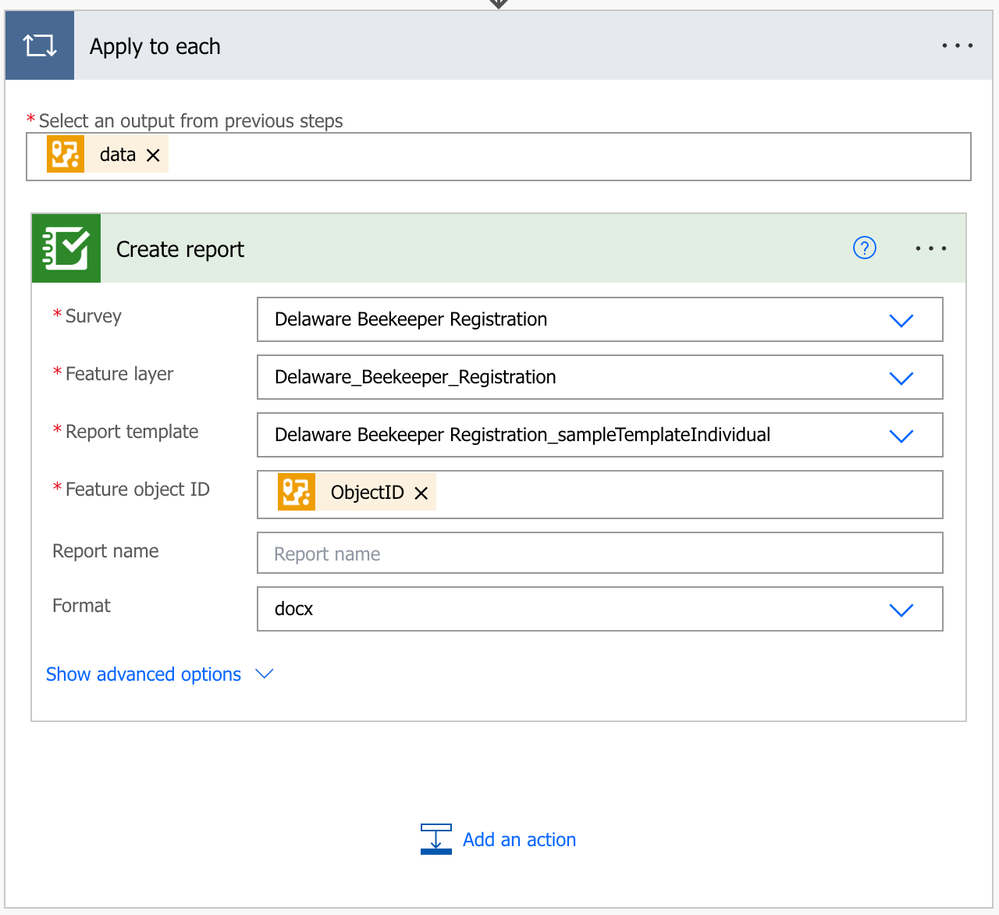Click the Add an action link
This screenshot has height=915, width=999.
519,839
